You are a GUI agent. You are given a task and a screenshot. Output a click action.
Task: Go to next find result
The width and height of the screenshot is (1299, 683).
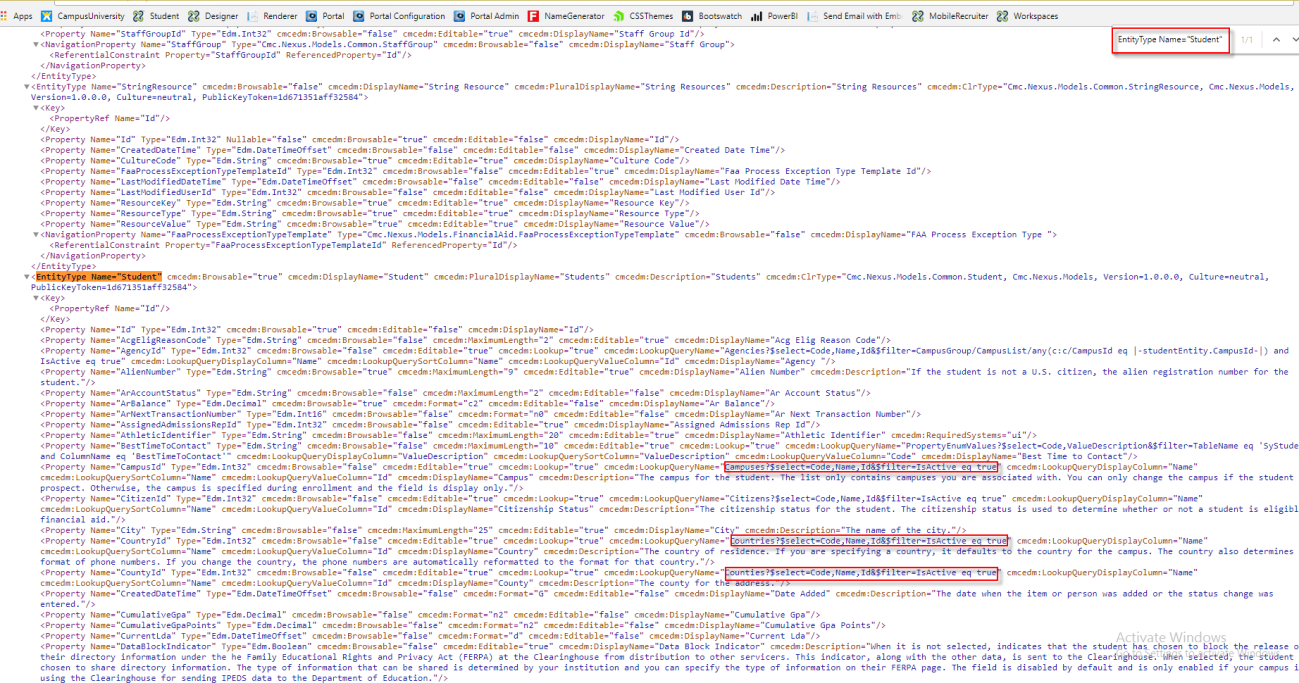pos(1294,40)
